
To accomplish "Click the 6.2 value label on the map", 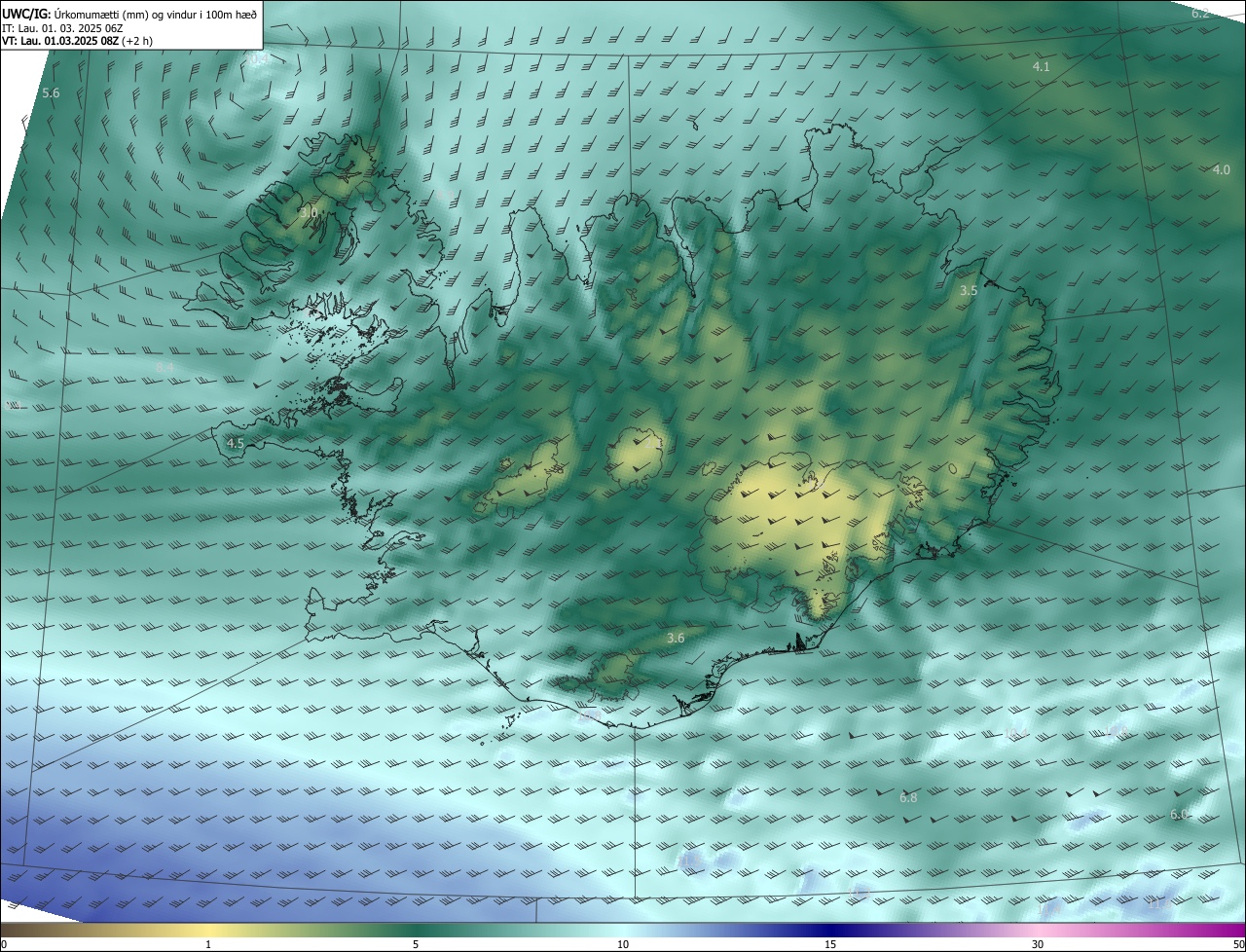I will 1200,13.
